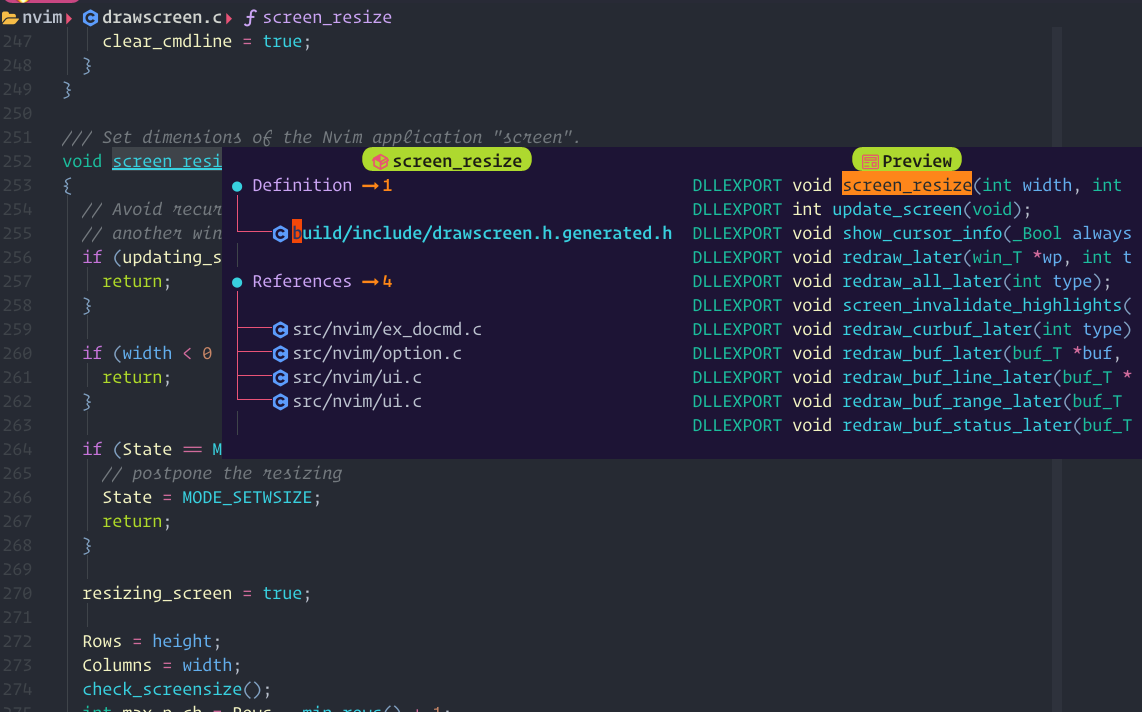Collapse the References section bullet
This screenshot has width=1142, height=712.
pos(237,281)
